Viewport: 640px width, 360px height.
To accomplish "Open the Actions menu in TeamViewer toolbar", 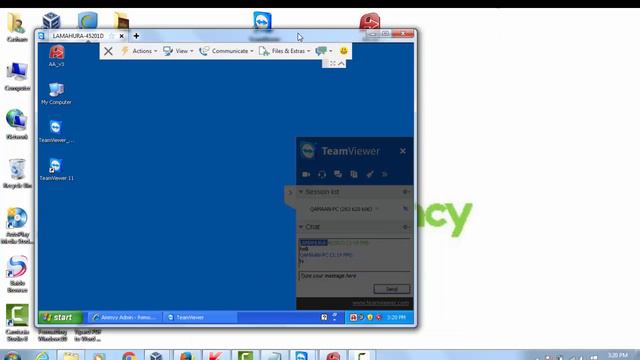I will (x=139, y=51).
